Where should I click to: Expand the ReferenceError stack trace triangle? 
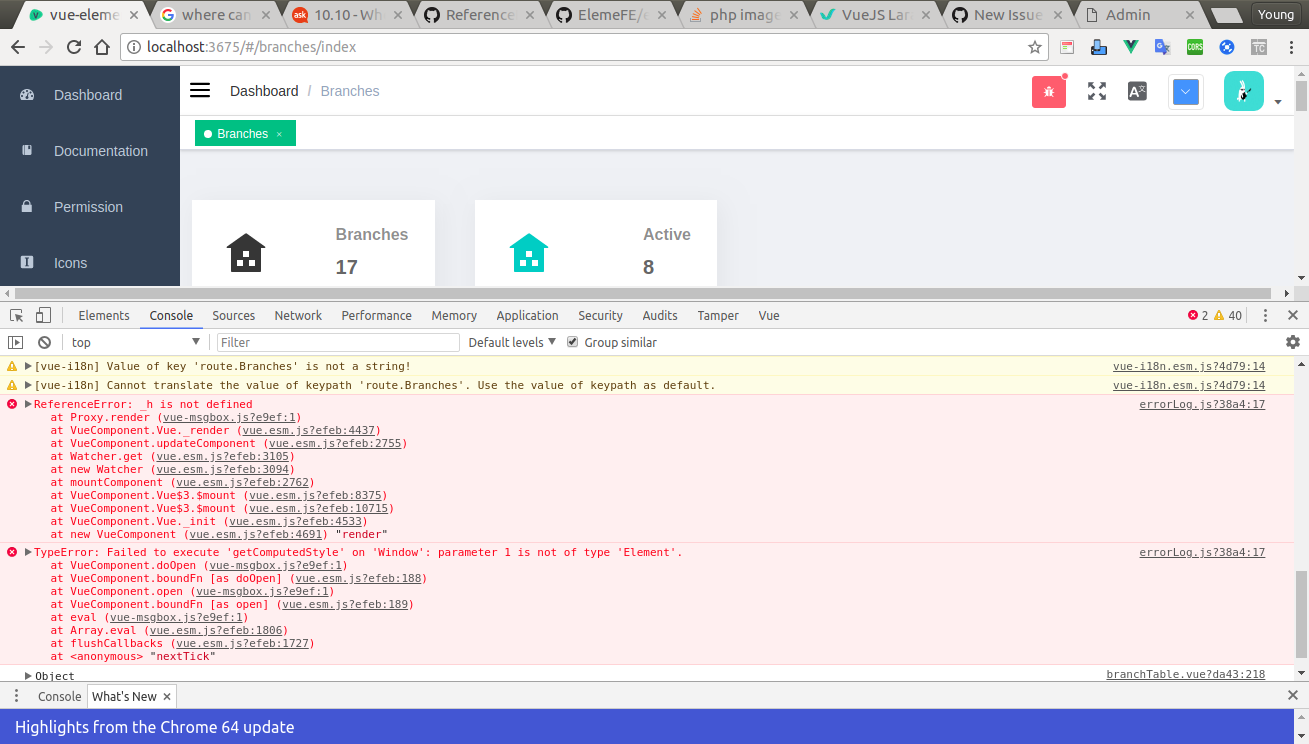pyautogui.click(x=27, y=404)
